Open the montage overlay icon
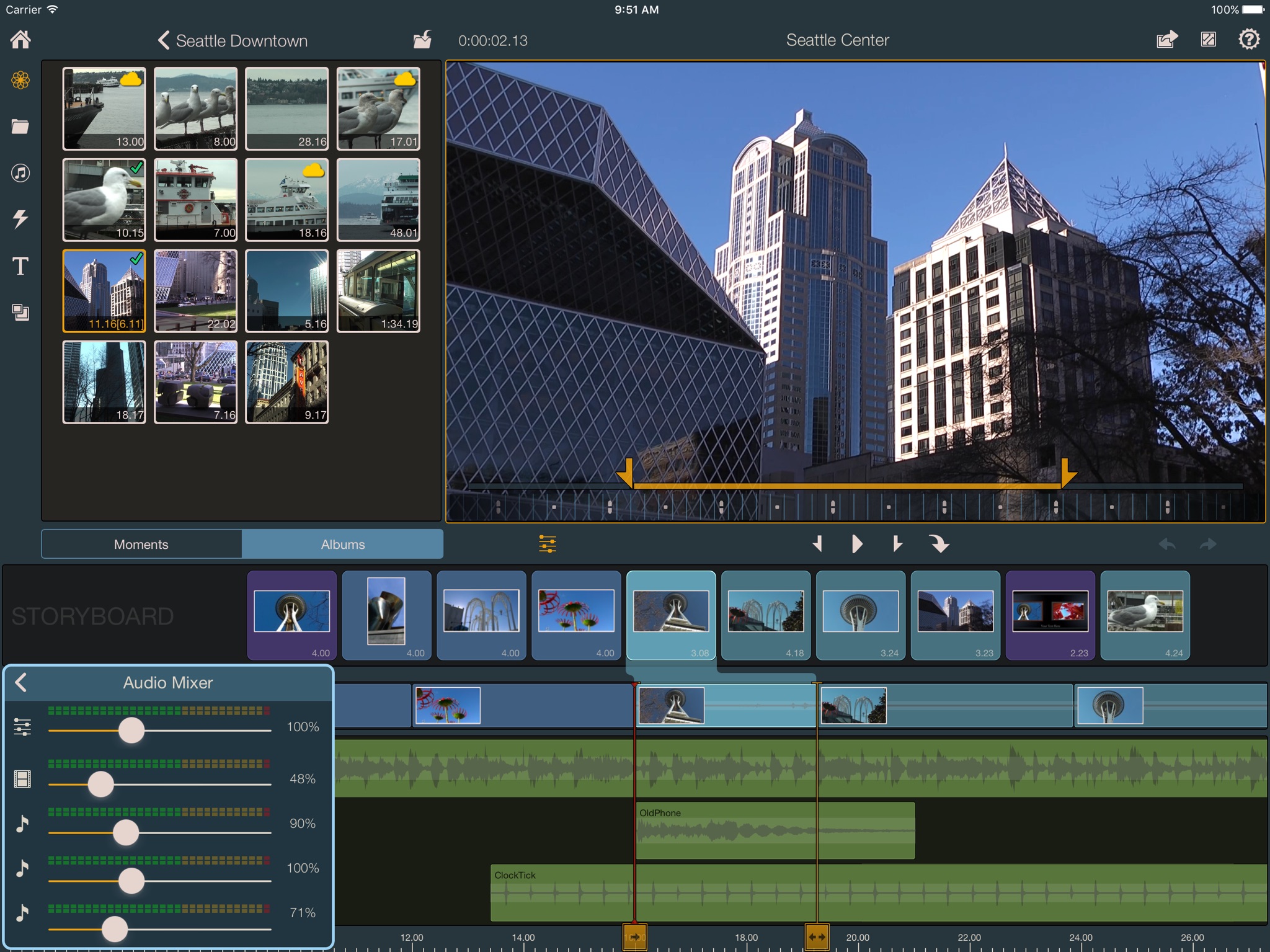The width and height of the screenshot is (1270, 952). coord(20,312)
